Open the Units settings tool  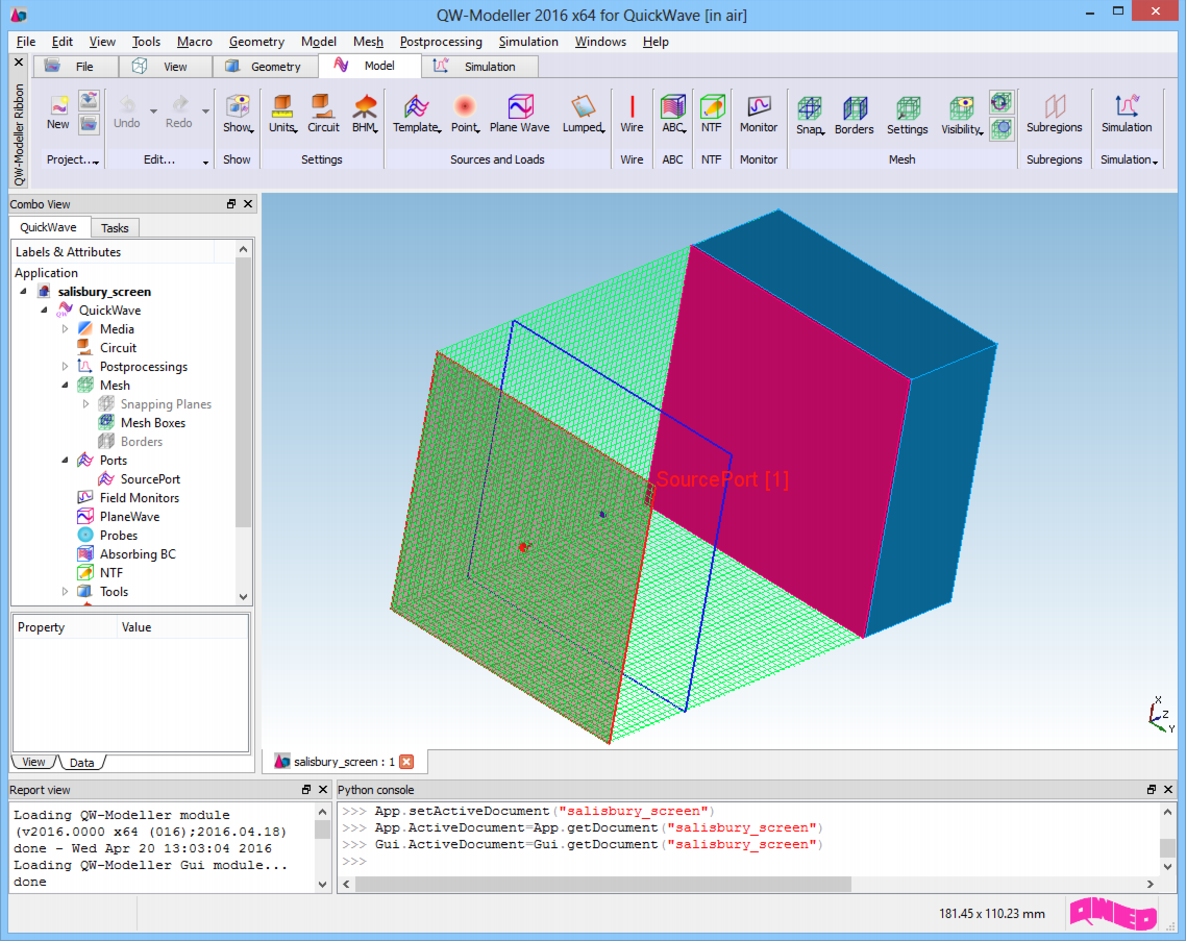[x=282, y=114]
